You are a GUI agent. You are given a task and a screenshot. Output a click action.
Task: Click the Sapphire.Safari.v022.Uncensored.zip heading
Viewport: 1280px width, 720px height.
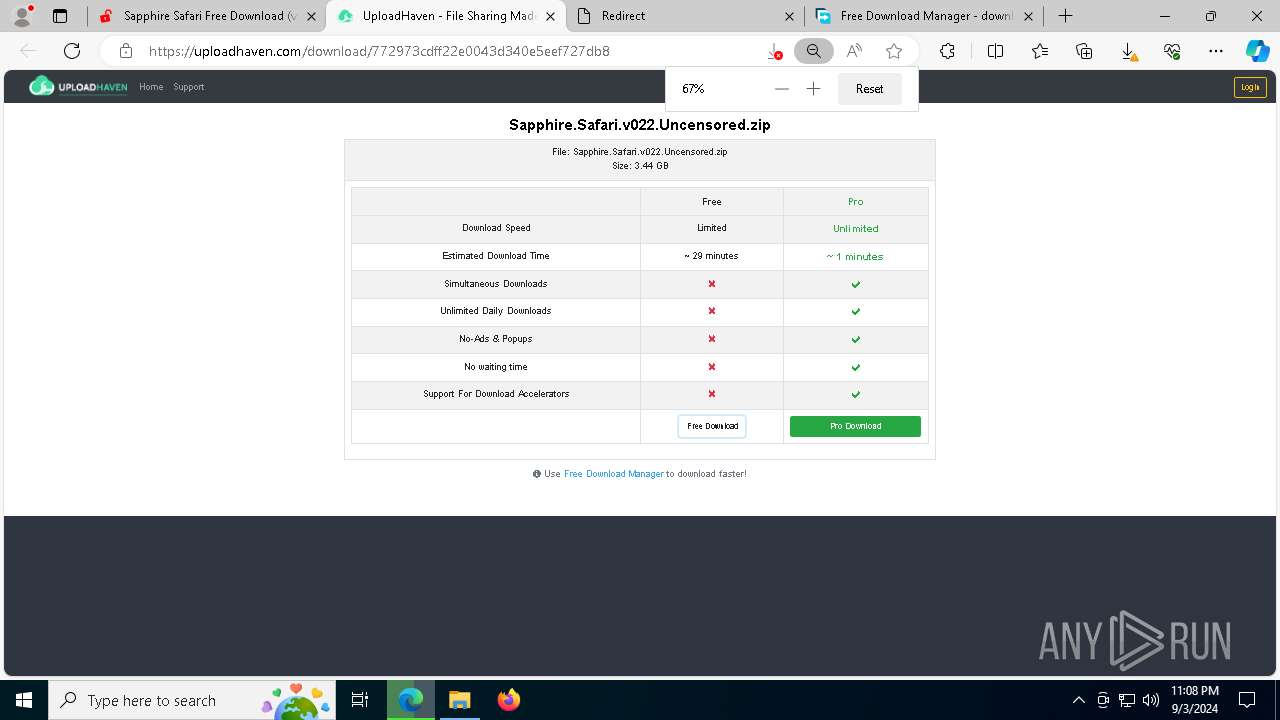(x=640, y=125)
